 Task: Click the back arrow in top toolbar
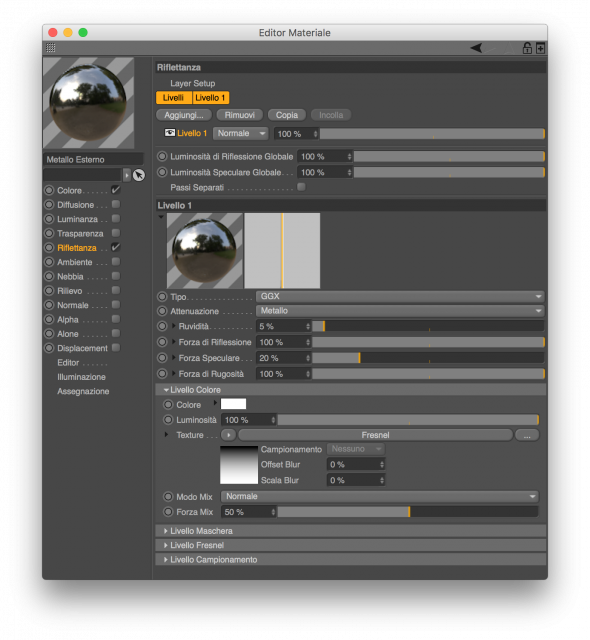pyautogui.click(x=476, y=48)
